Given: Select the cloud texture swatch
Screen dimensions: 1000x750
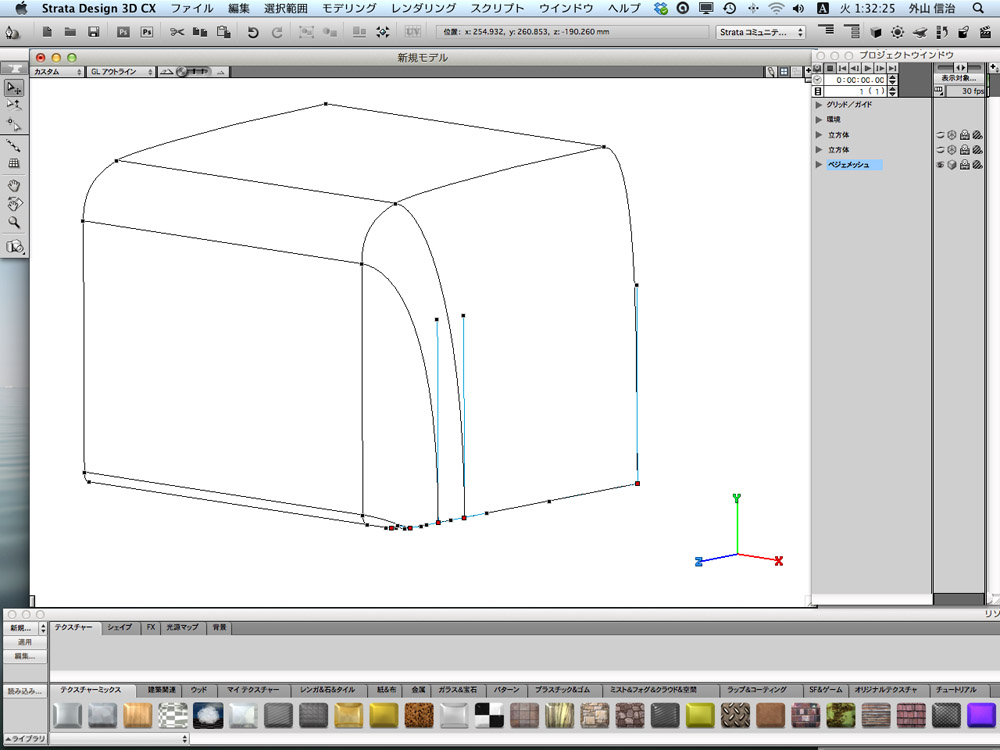Looking at the screenshot, I should (x=208, y=716).
